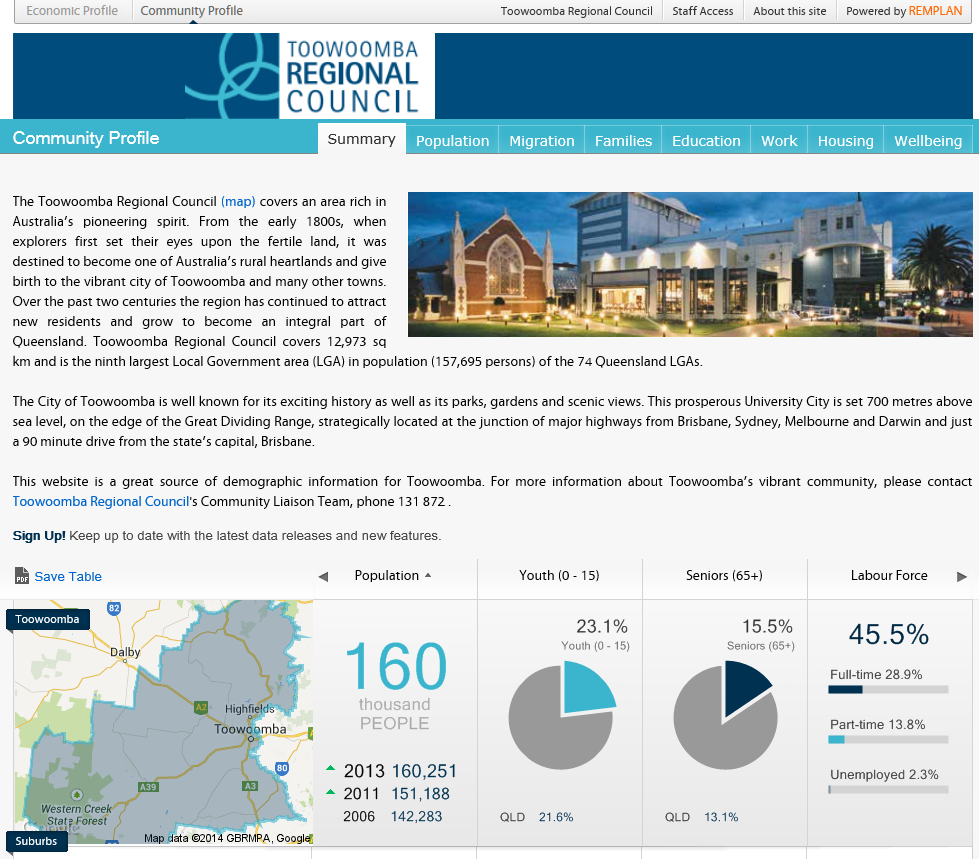Select the Youth (0 - 15) column header
Screen dimensions: 979x859
point(559,576)
